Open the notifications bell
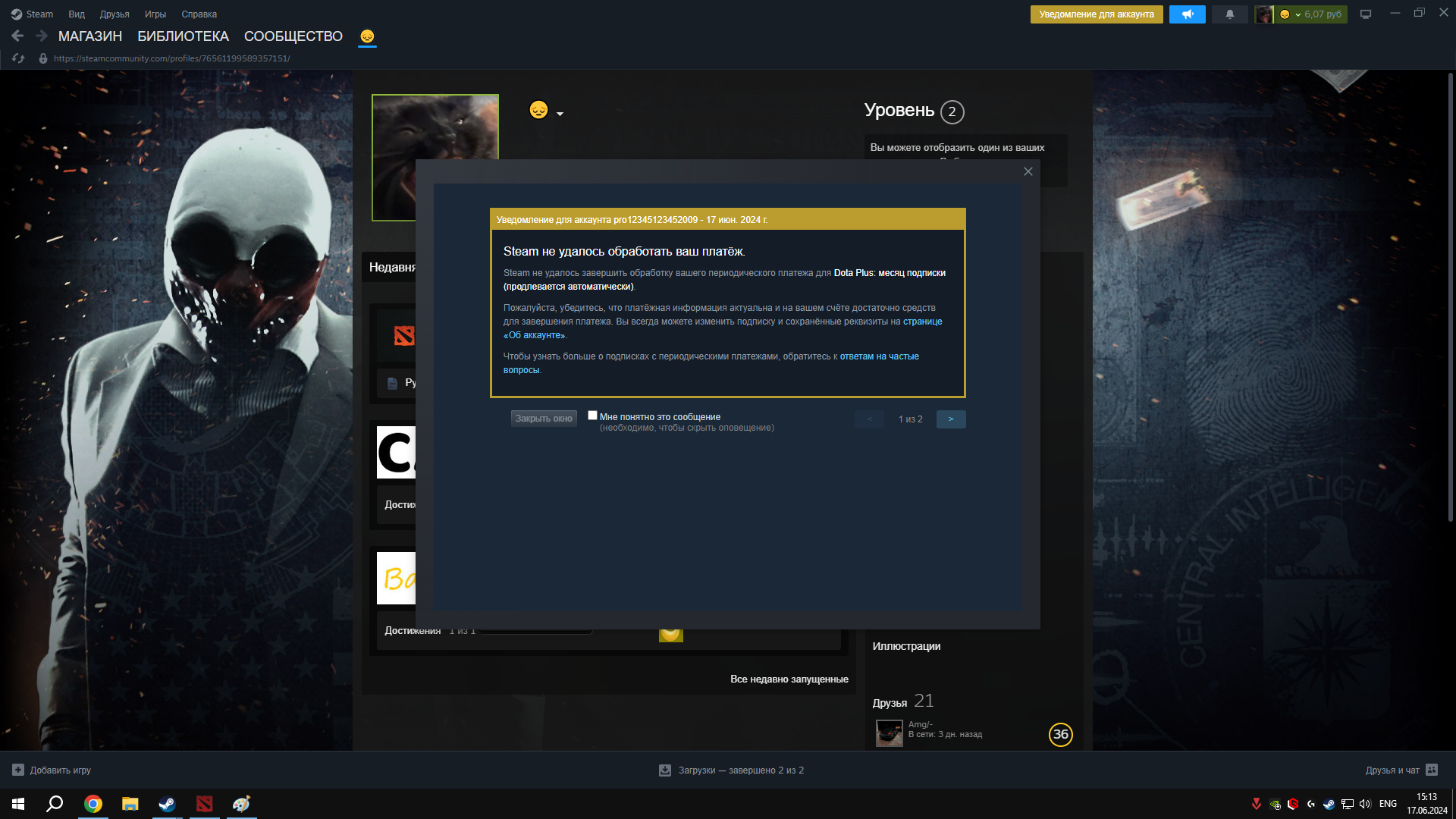The width and height of the screenshot is (1456, 819). point(1230,14)
